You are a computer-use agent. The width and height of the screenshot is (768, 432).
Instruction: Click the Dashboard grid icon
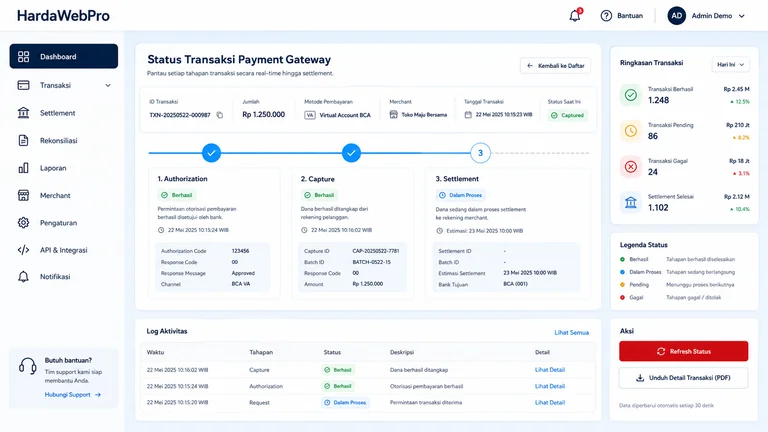[24, 56]
